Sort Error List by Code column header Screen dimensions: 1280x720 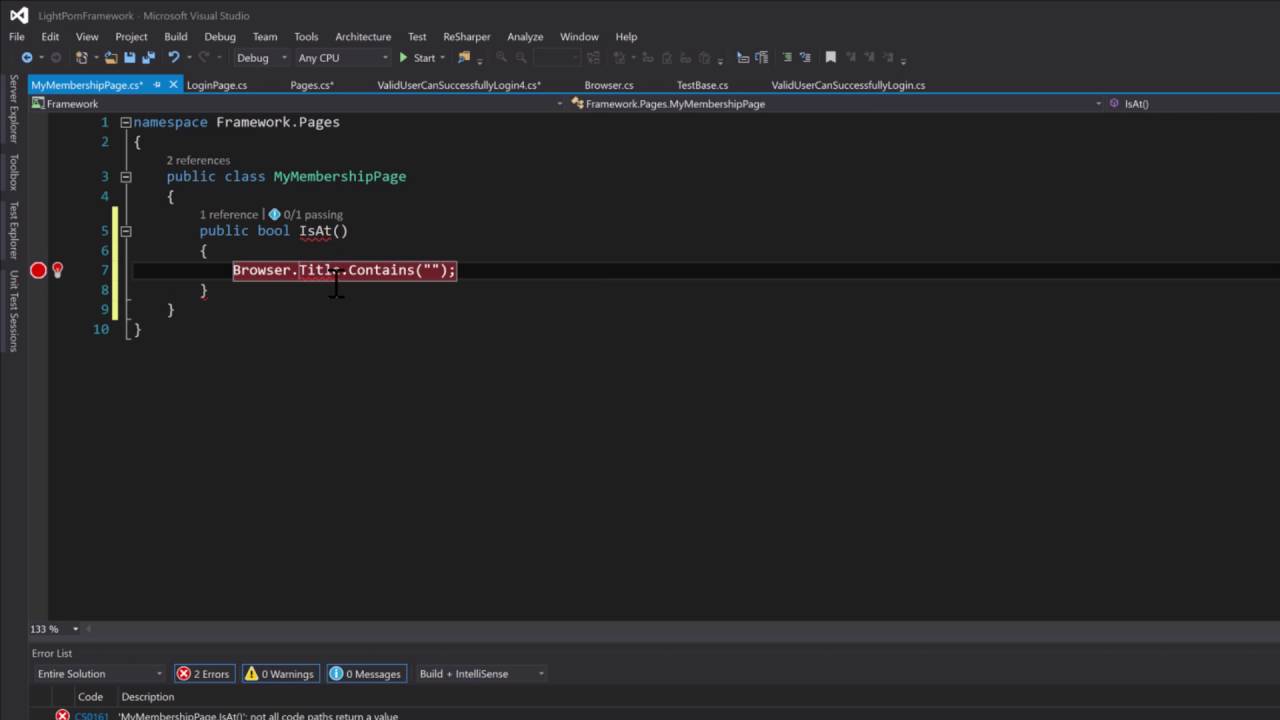pos(90,697)
